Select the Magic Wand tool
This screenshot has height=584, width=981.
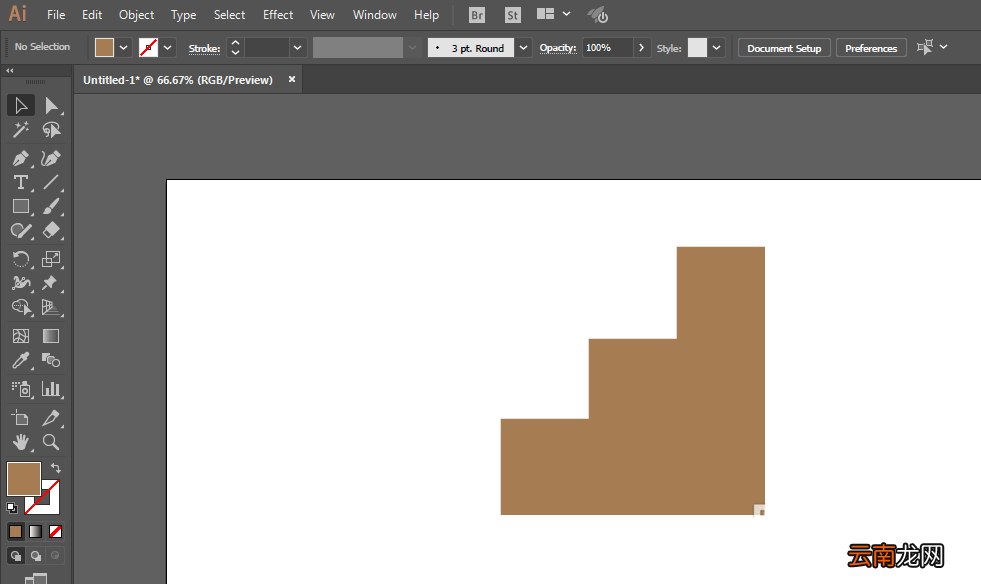pos(21,130)
